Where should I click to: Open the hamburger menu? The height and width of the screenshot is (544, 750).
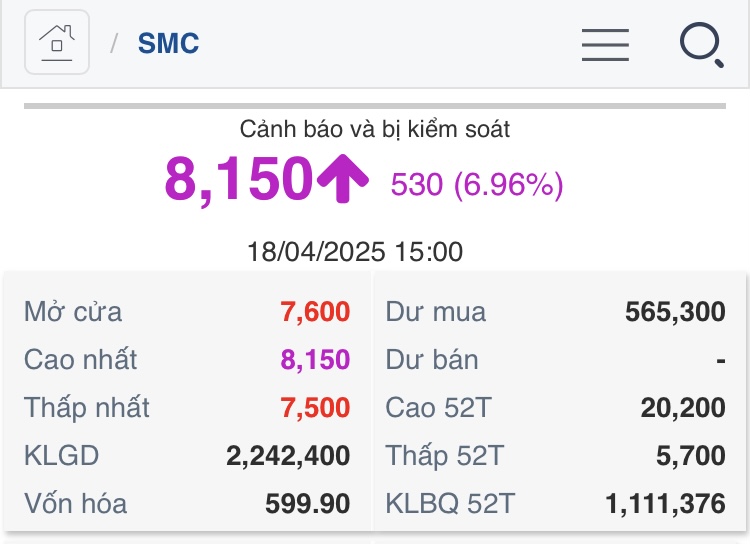tap(605, 44)
